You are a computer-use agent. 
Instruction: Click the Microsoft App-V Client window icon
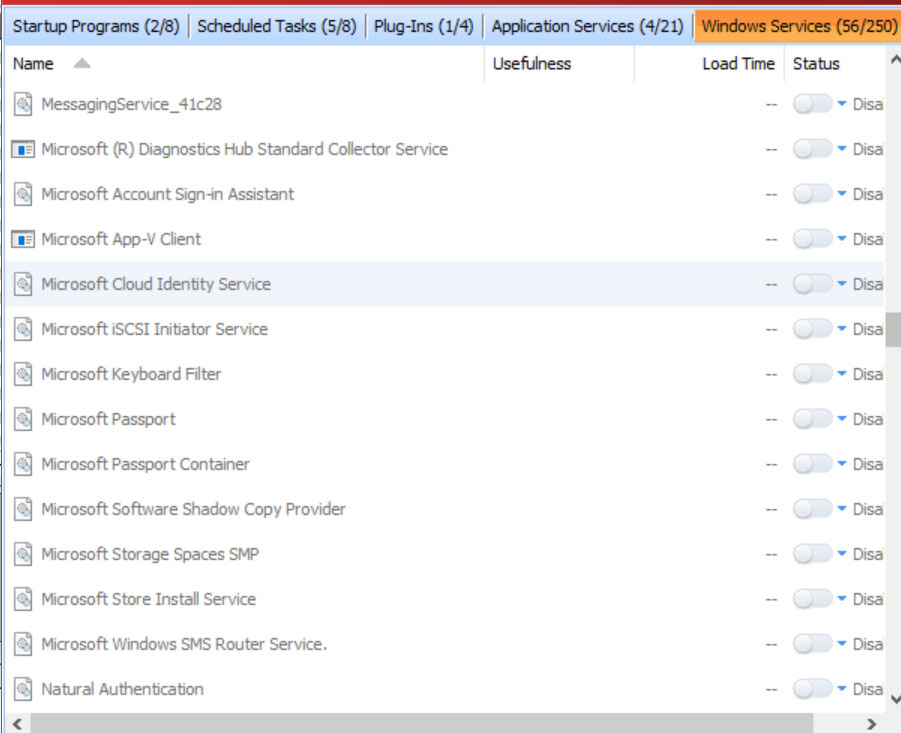click(23, 239)
